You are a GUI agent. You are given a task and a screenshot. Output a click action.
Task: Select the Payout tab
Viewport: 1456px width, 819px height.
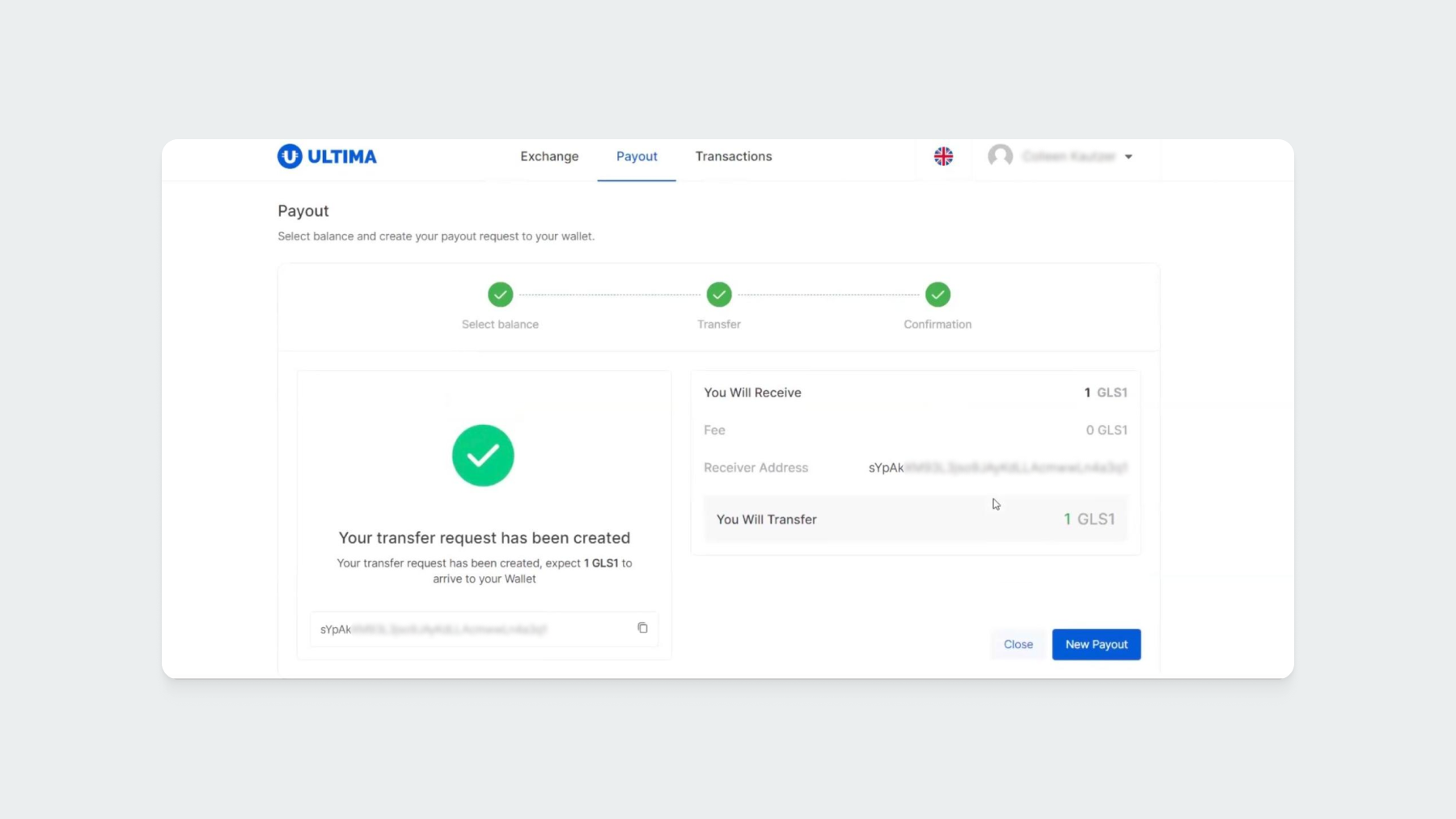pos(637,156)
